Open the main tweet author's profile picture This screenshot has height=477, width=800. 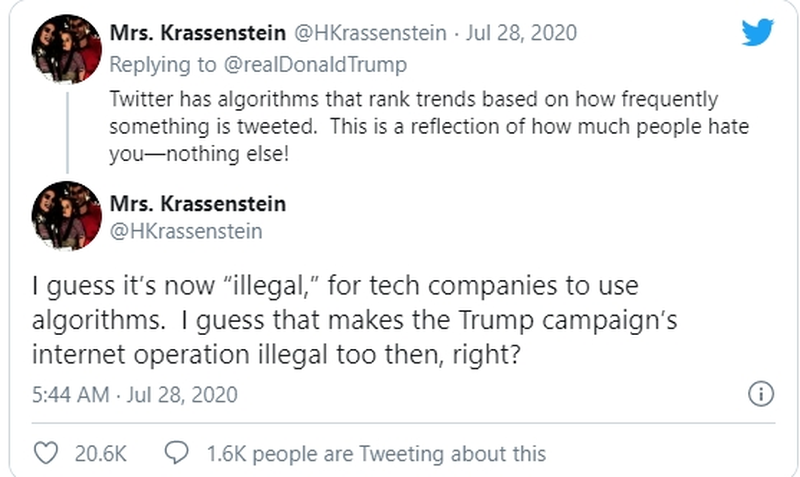pyautogui.click(x=67, y=215)
